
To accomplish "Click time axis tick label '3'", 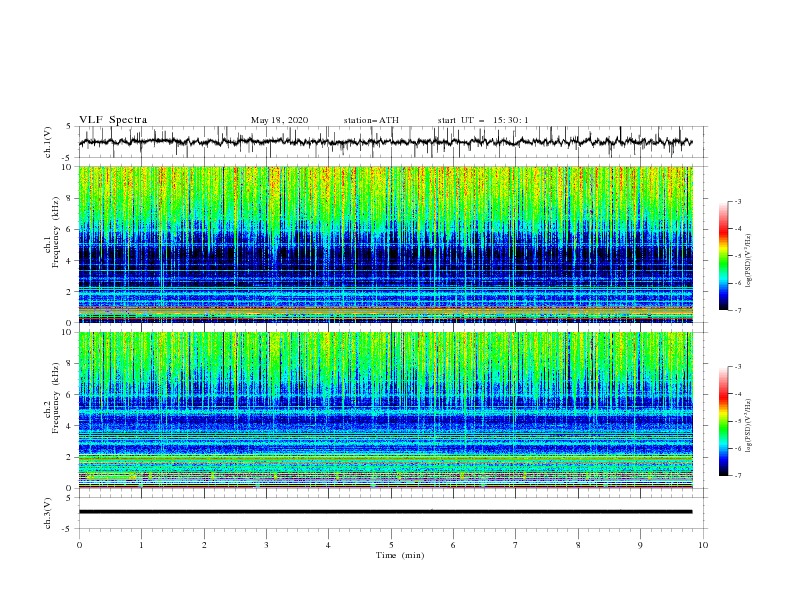I will (266, 545).
